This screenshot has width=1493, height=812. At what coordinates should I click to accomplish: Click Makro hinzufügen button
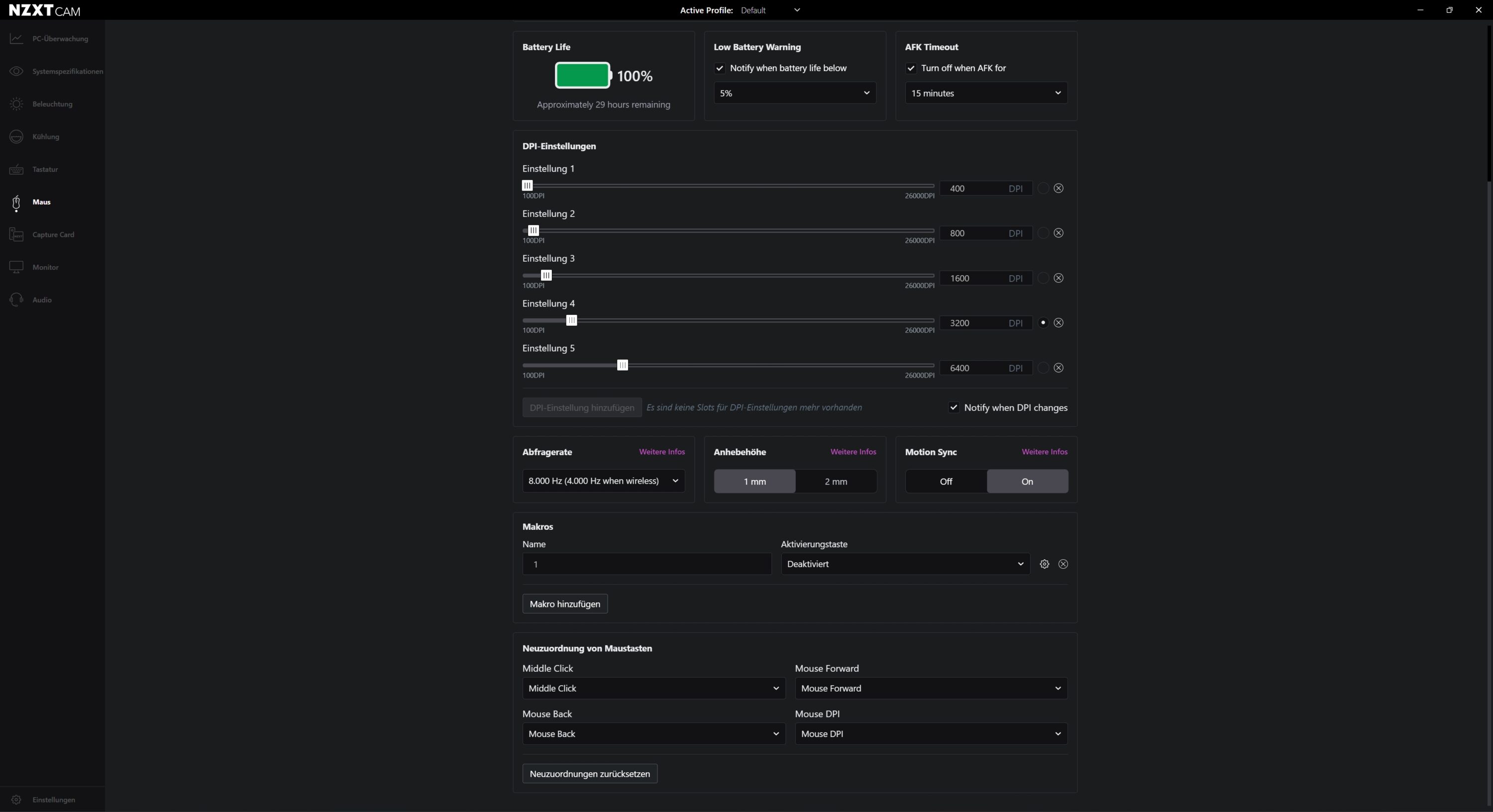564,604
